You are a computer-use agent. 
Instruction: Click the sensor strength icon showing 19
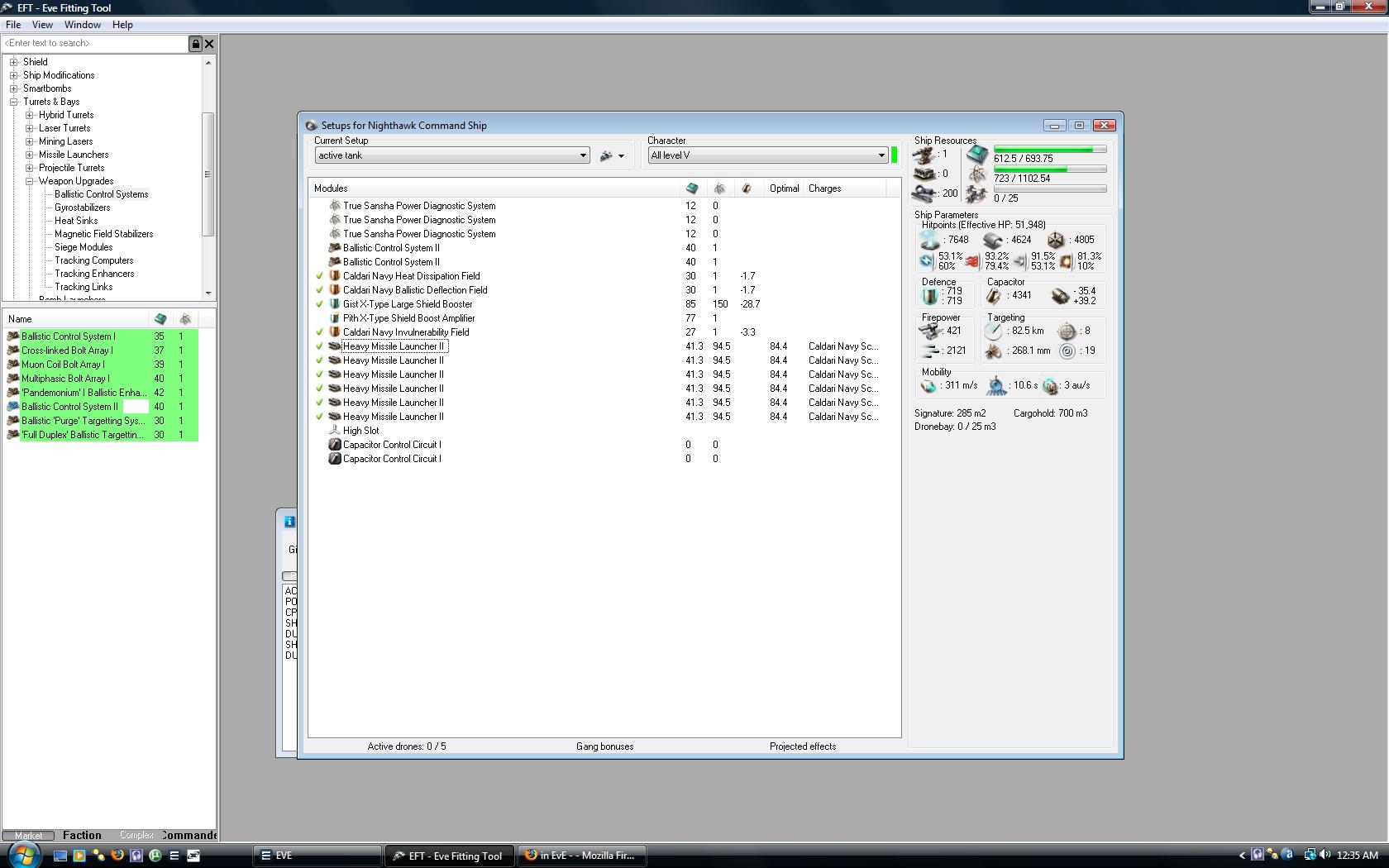pyautogui.click(x=1067, y=351)
